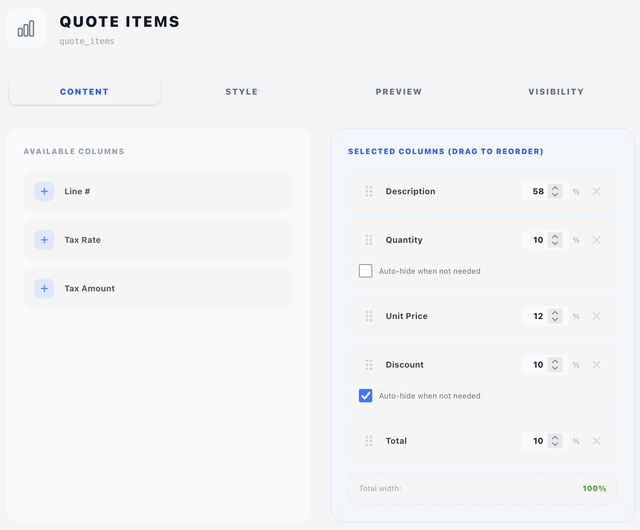Click the Line # column row label
The width and height of the screenshot is (640, 530).
[x=77, y=191]
